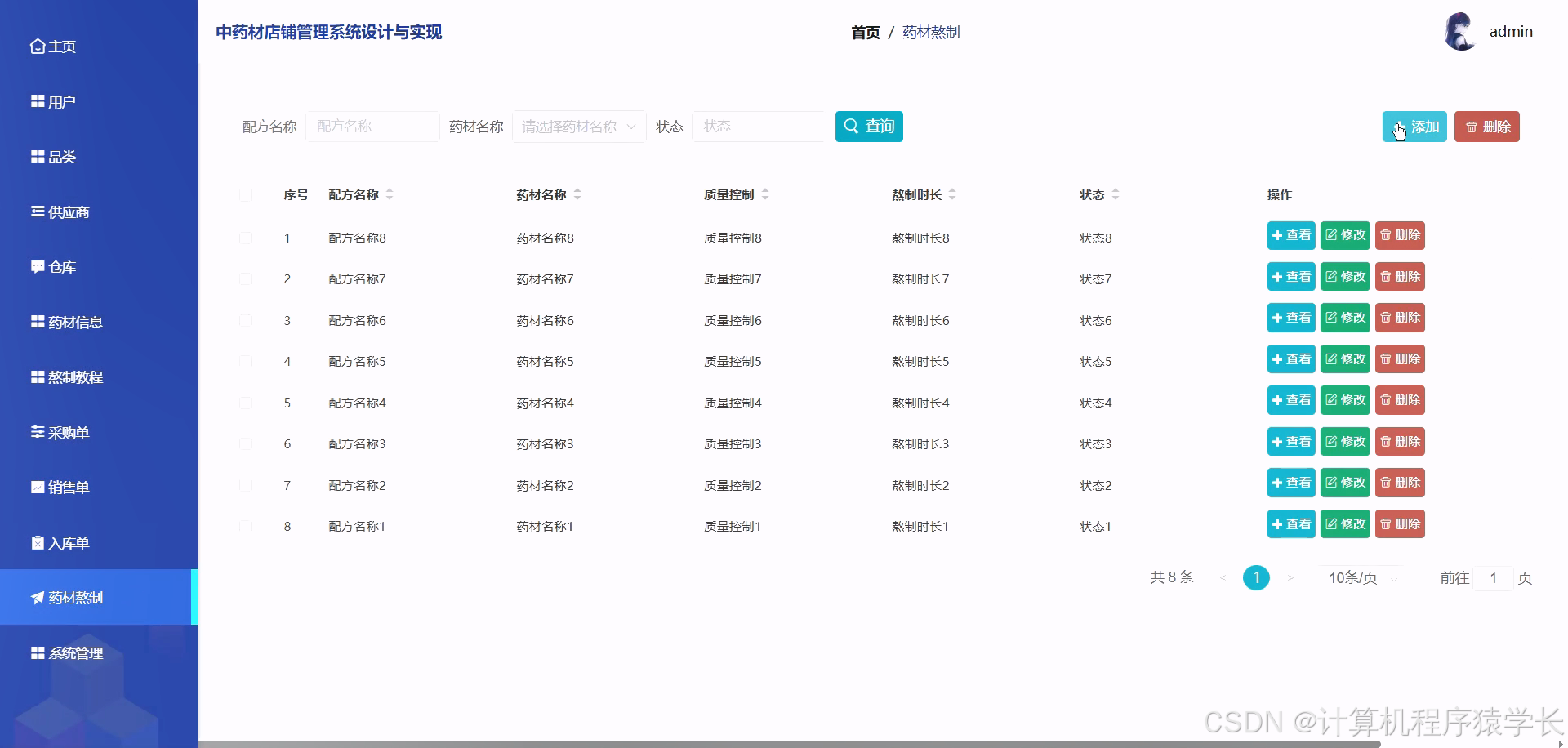1568x748 pixels.
Task: Click 修改 on the 配方名称5 row
Action: click(x=1345, y=358)
